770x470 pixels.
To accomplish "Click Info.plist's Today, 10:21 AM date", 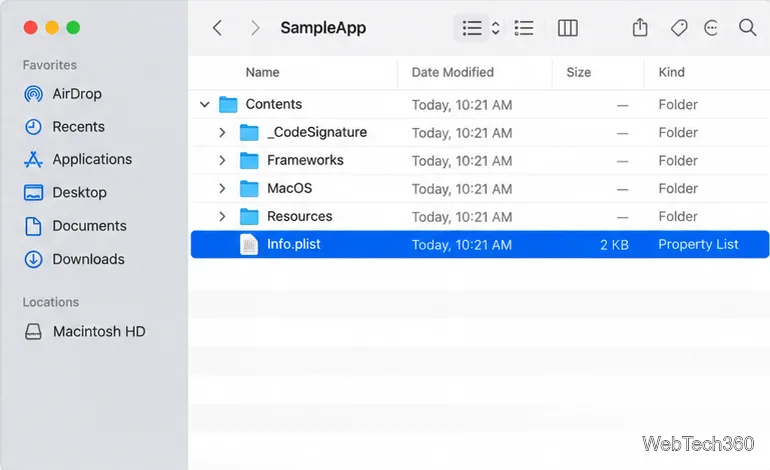I will coord(462,245).
